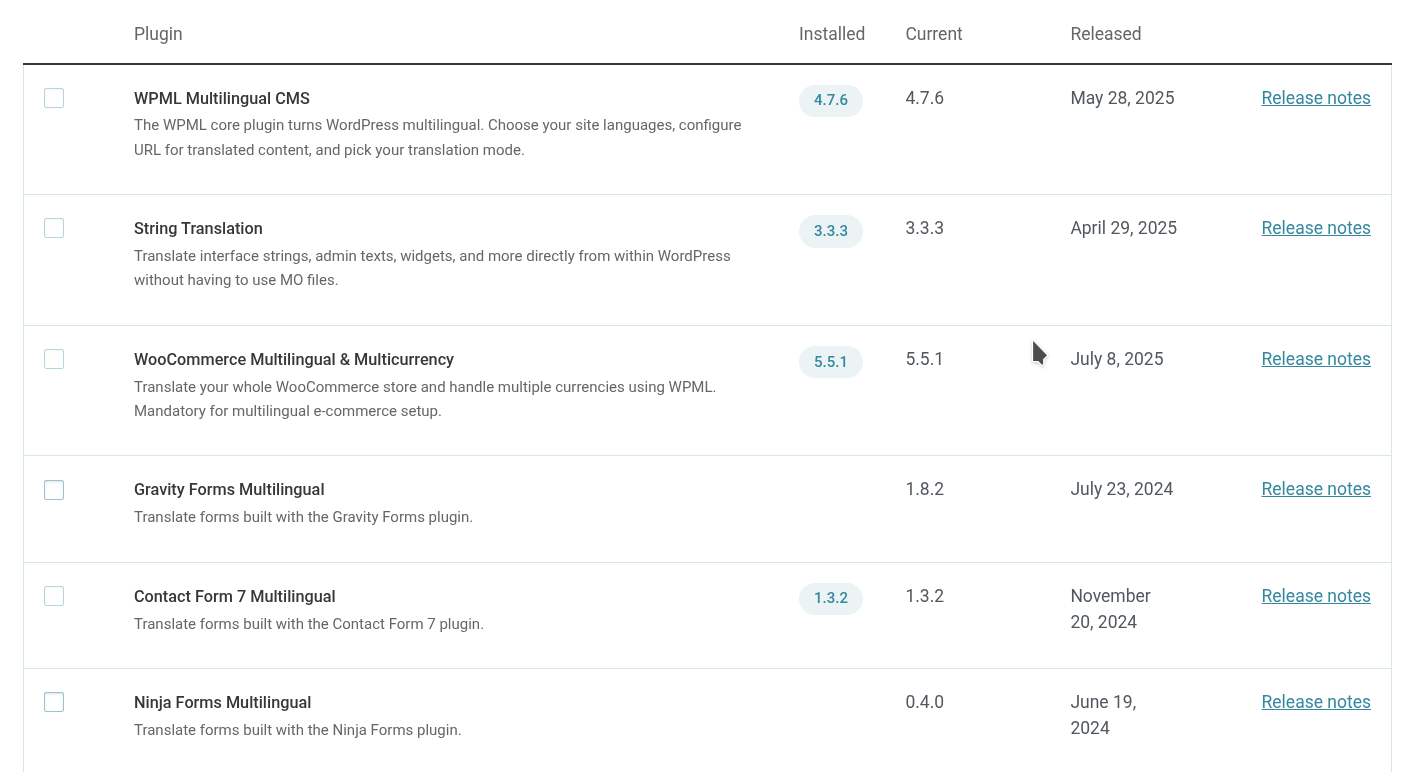Click the Plugin column header
This screenshot has width=1412, height=772.
(158, 34)
